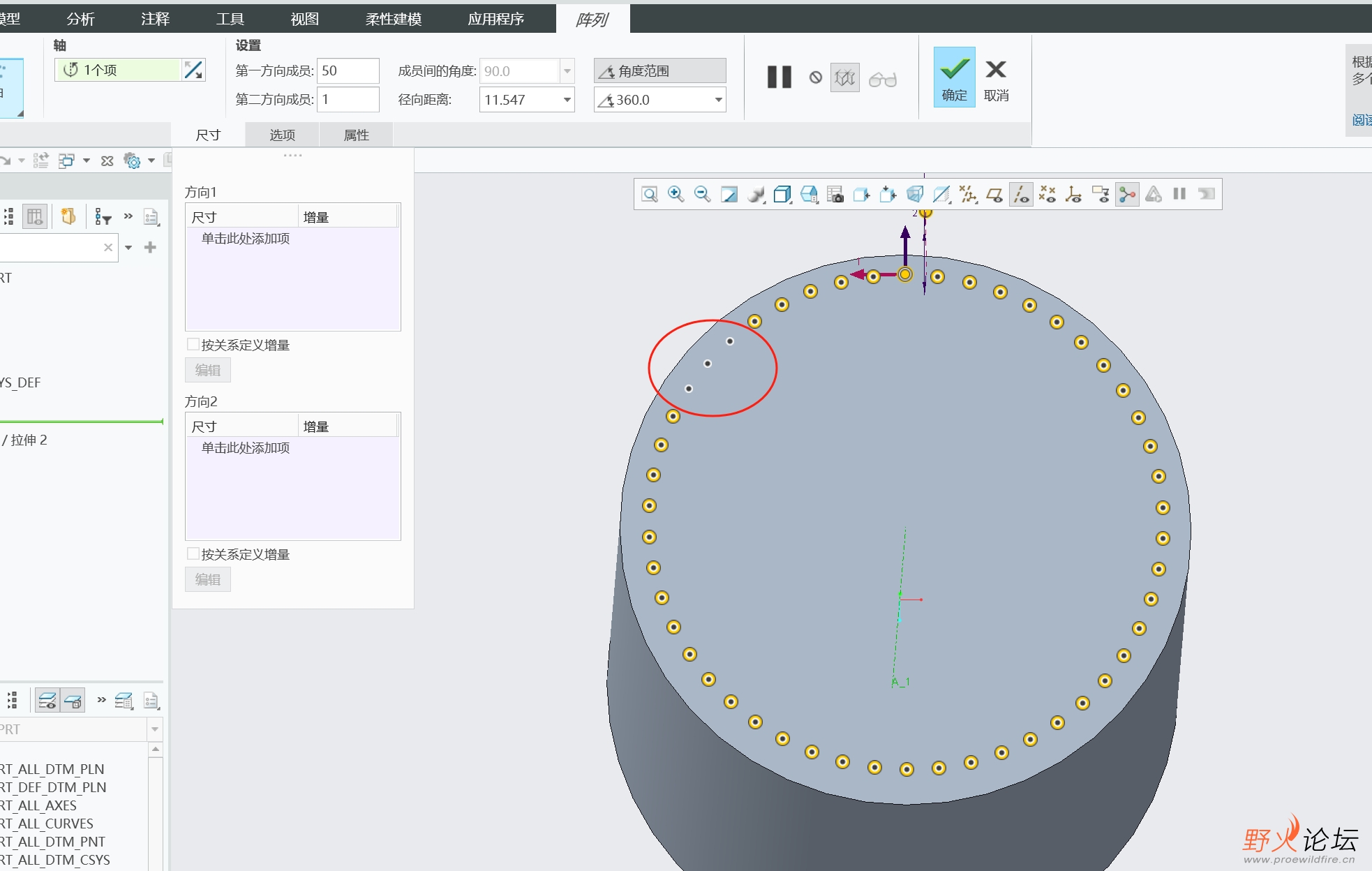Open the datum display filters icon
Viewport: 1372px width, 871px height.
point(968,194)
